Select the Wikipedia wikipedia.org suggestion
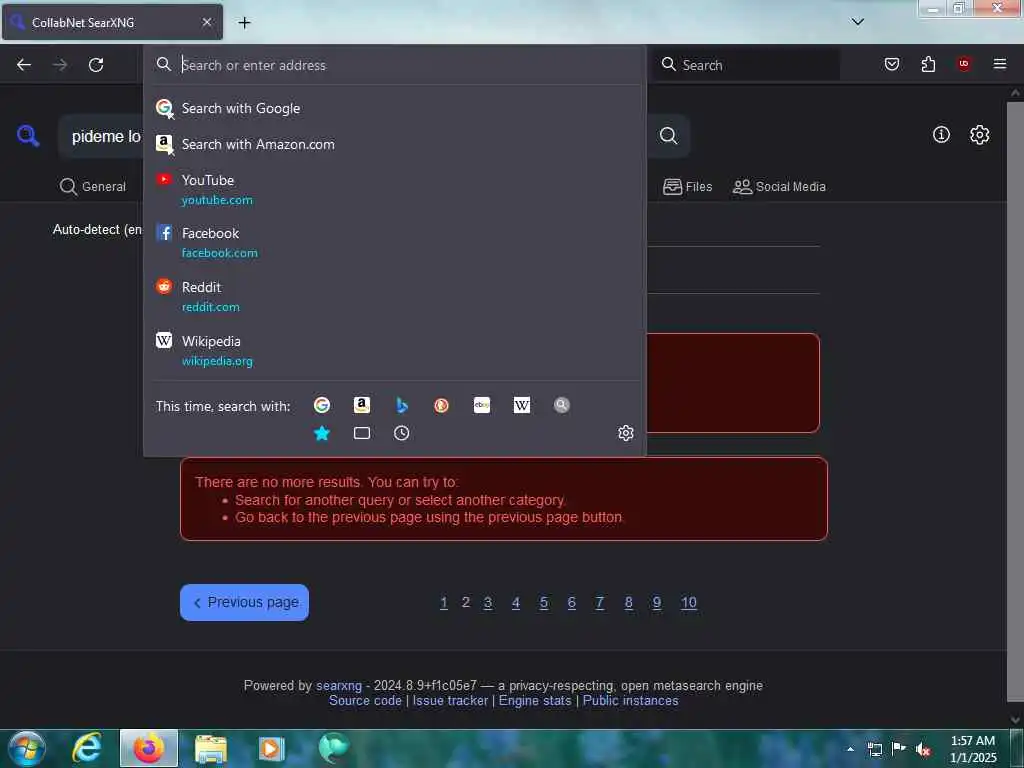Screen dimensions: 1024x768 coord(394,351)
